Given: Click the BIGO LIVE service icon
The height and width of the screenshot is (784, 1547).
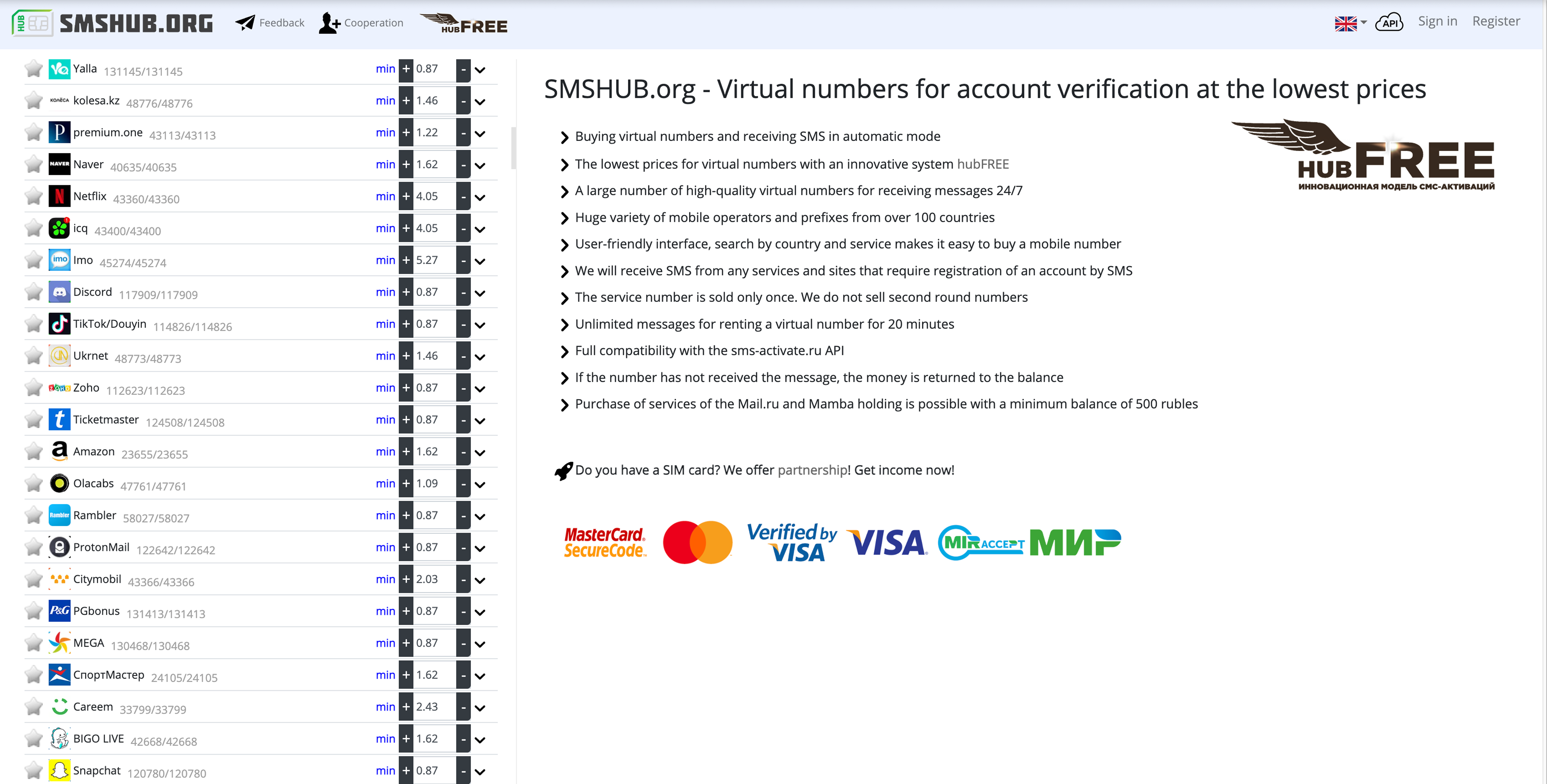Looking at the screenshot, I should pyautogui.click(x=59, y=739).
